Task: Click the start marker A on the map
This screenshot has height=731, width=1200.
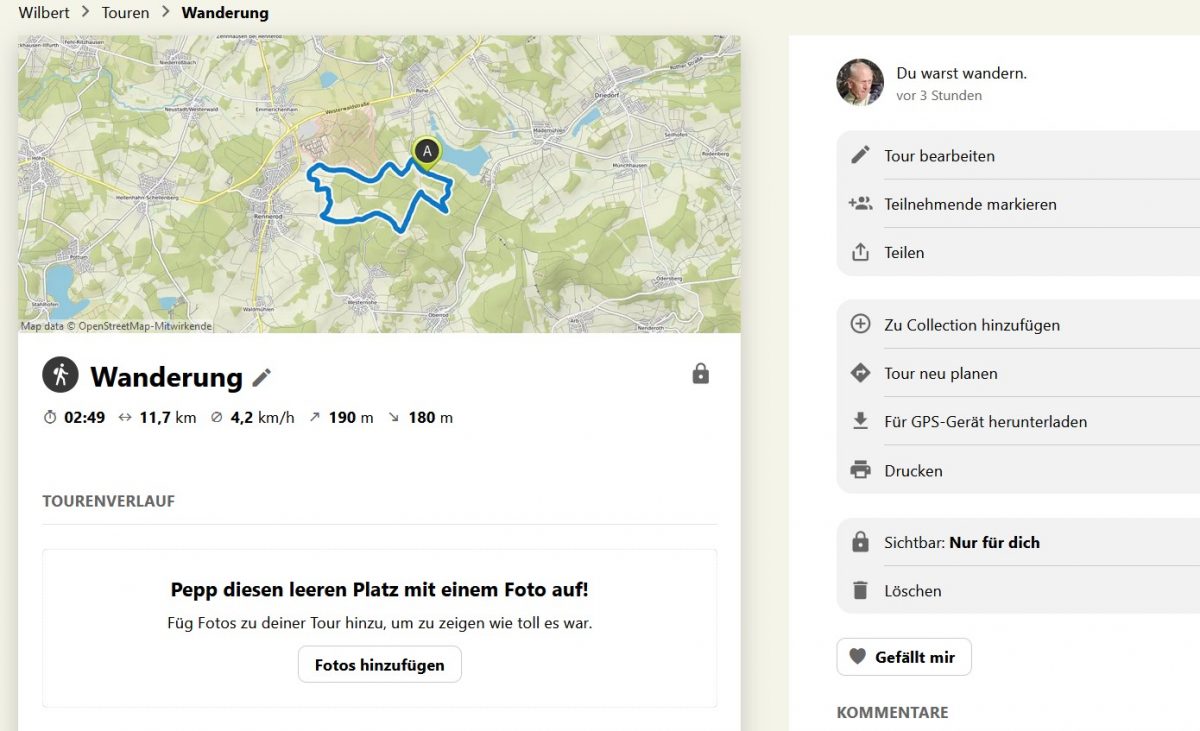Action: [427, 152]
